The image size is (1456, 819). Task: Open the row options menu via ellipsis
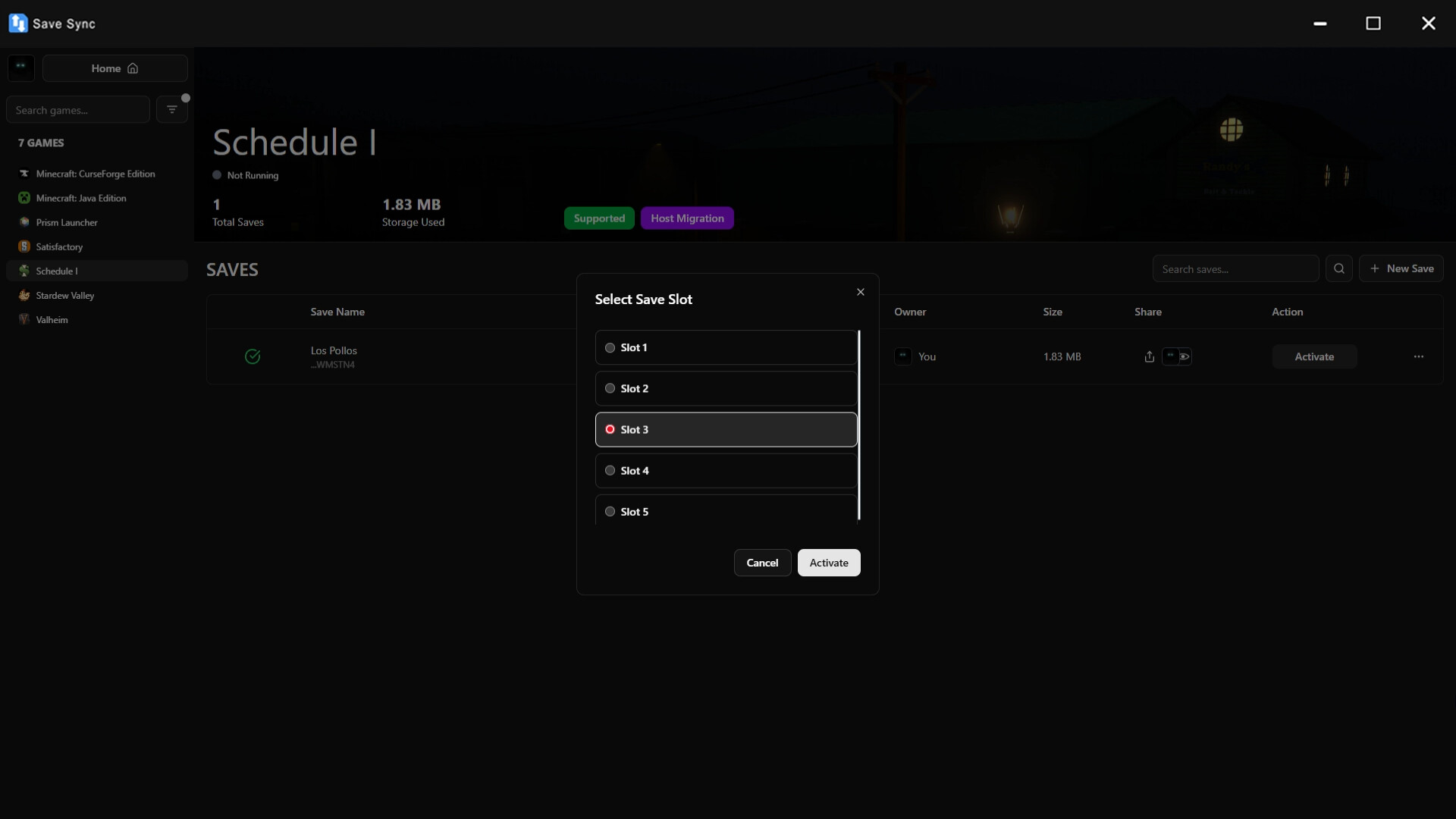coord(1418,356)
